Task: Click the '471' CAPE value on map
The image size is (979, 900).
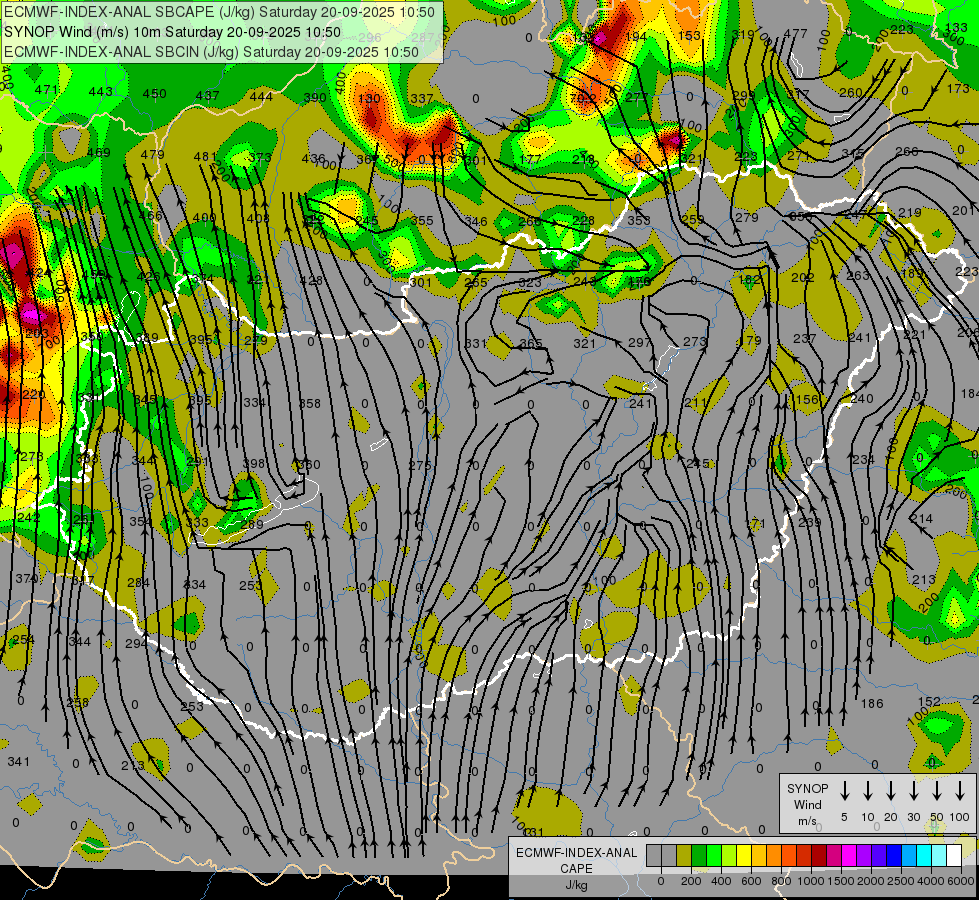Action: click(x=46, y=89)
